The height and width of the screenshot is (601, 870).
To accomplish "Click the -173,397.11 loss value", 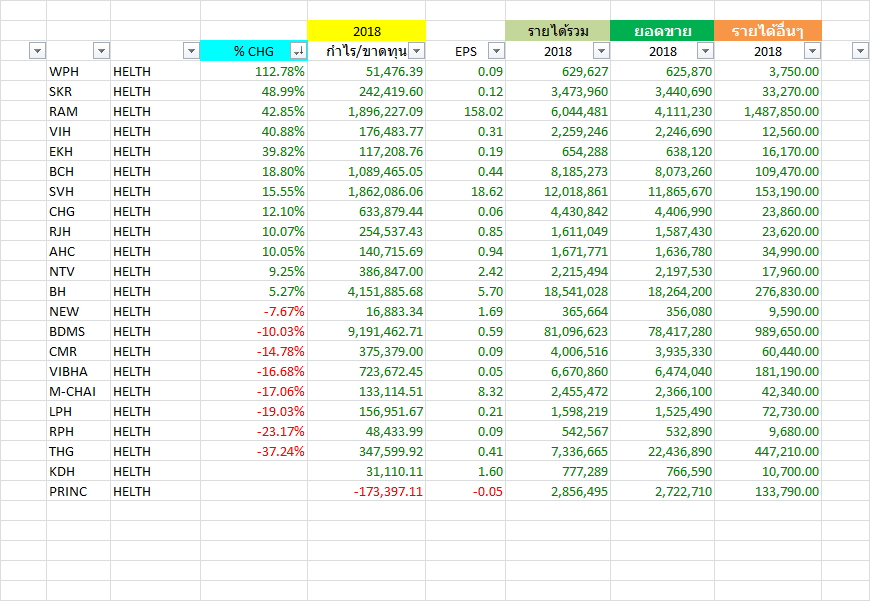I will coord(388,491).
